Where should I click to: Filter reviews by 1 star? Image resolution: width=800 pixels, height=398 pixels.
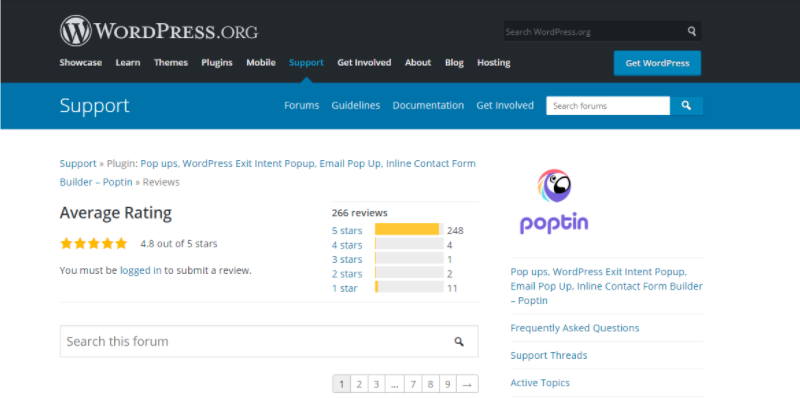345,288
